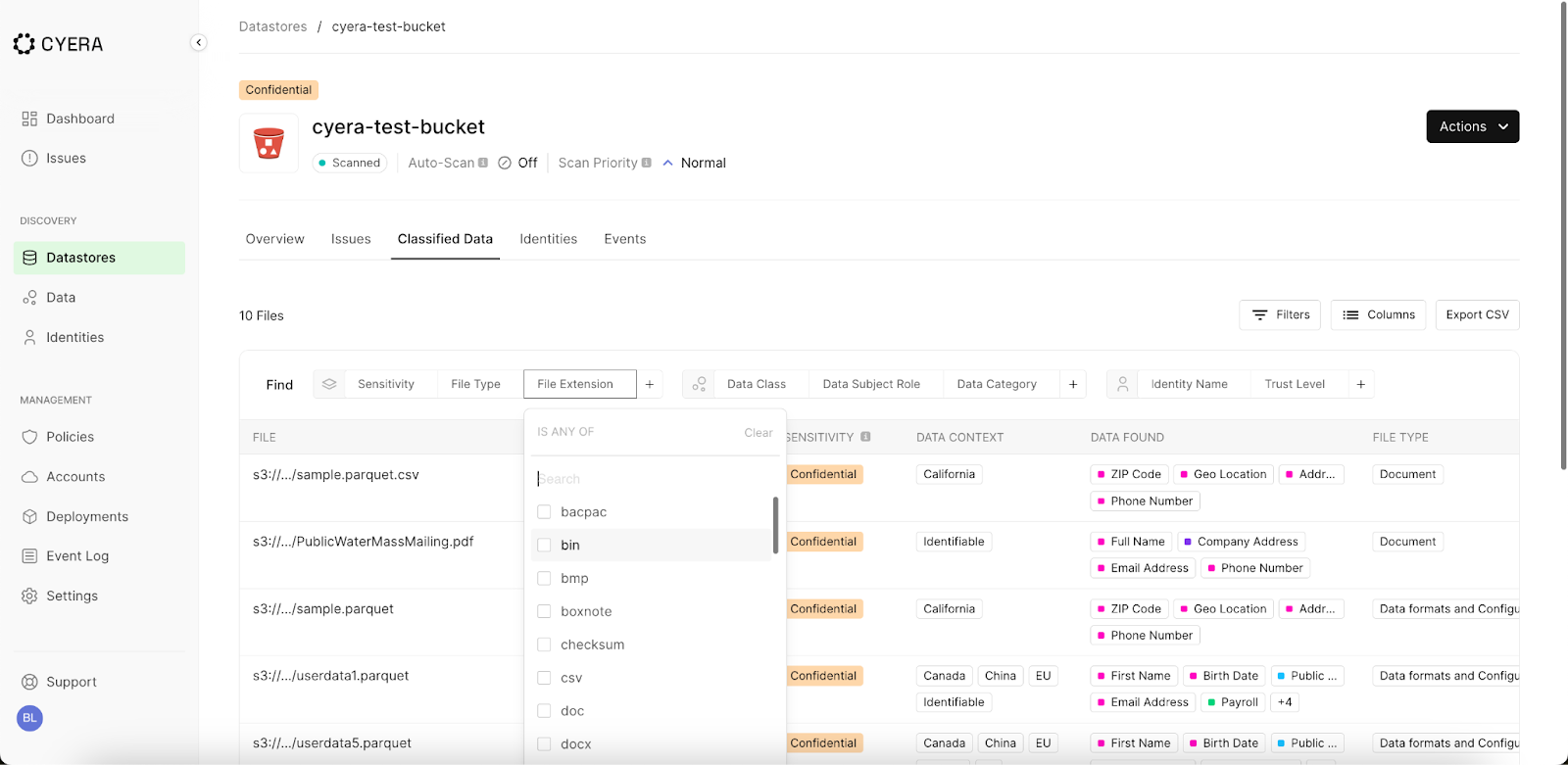Click the Scan Priority info icon
The image size is (1568, 765).
tap(646, 163)
